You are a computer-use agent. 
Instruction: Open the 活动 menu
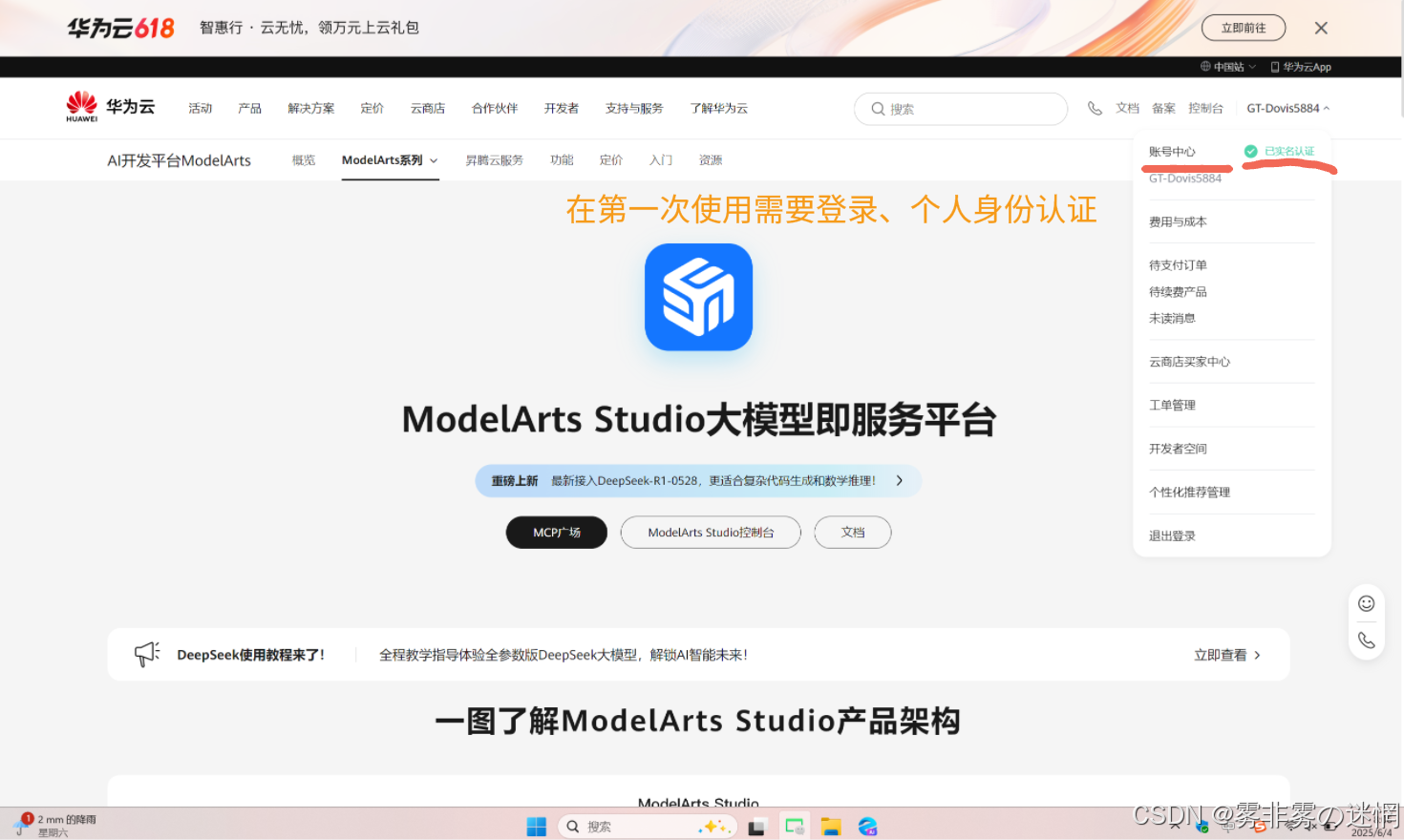pyautogui.click(x=201, y=109)
